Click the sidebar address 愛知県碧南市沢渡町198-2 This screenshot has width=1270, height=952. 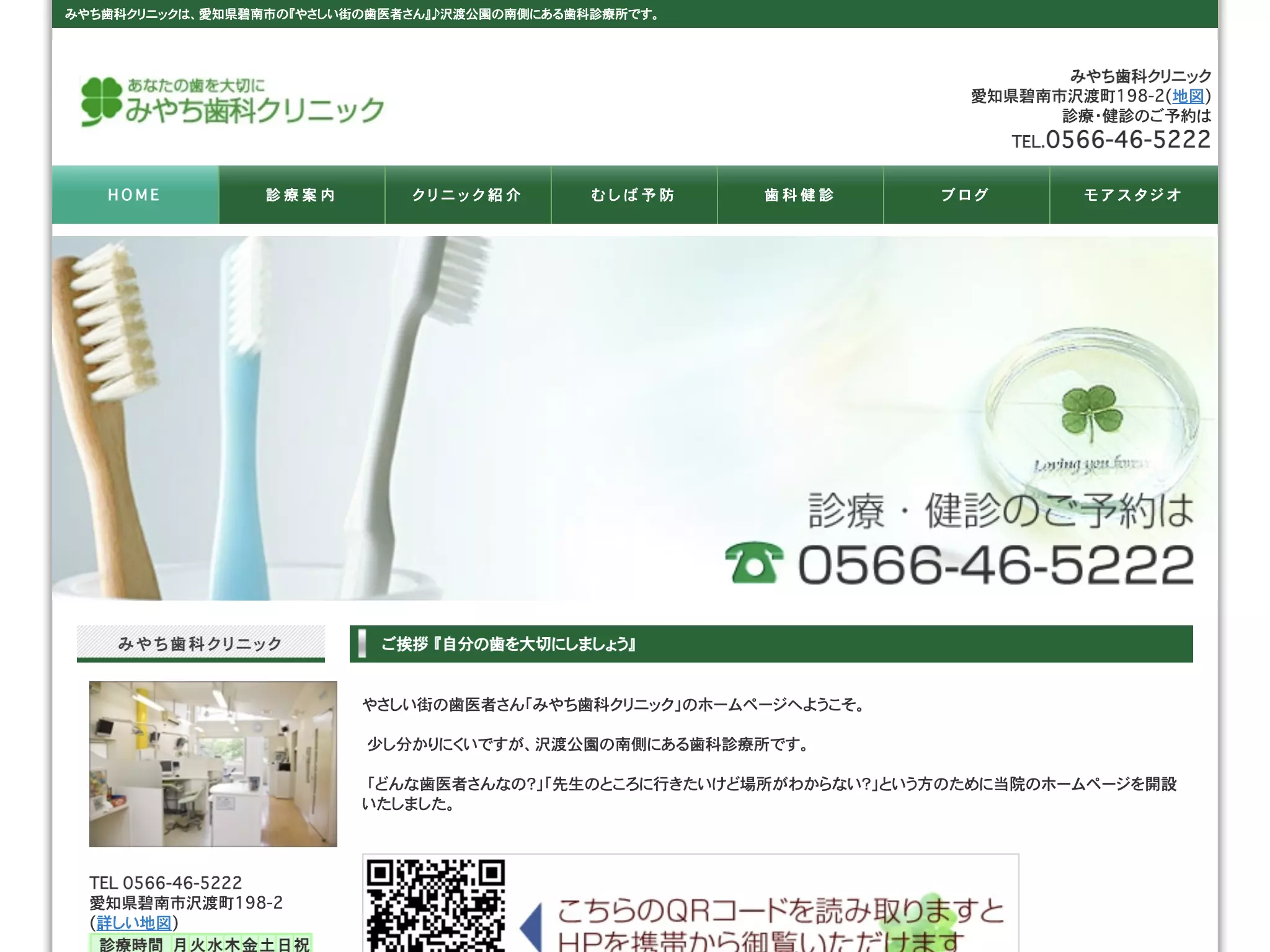coord(186,902)
